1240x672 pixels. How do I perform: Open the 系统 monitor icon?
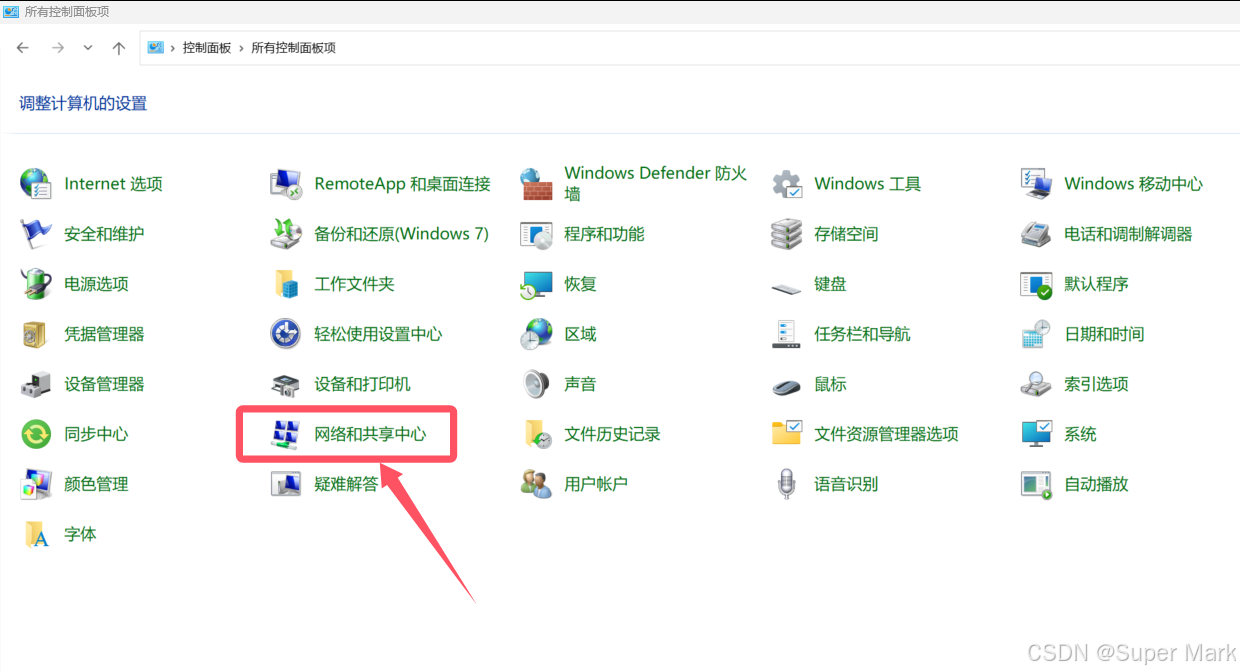(1036, 434)
